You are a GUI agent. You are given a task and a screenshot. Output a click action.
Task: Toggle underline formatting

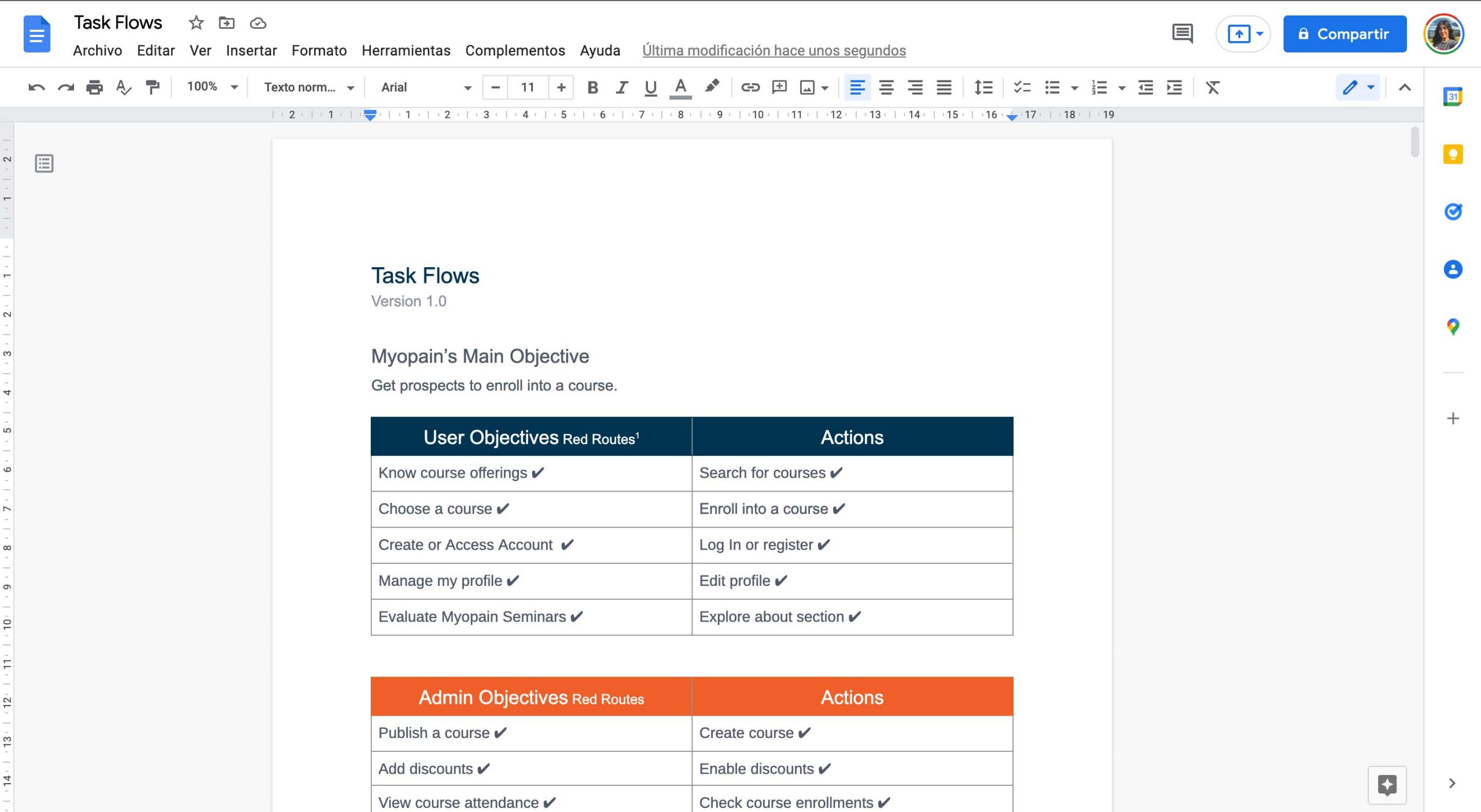click(650, 87)
